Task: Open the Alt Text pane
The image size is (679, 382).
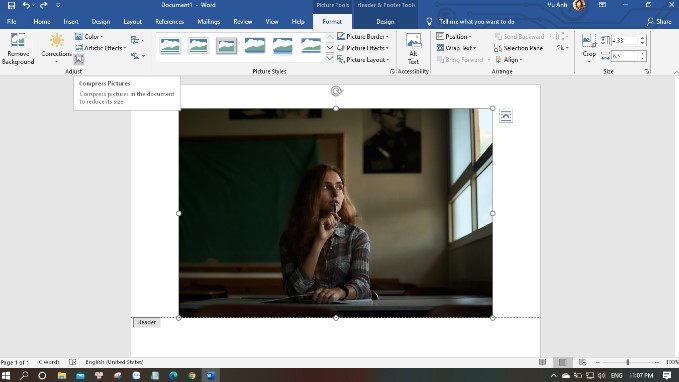Action: [x=413, y=49]
